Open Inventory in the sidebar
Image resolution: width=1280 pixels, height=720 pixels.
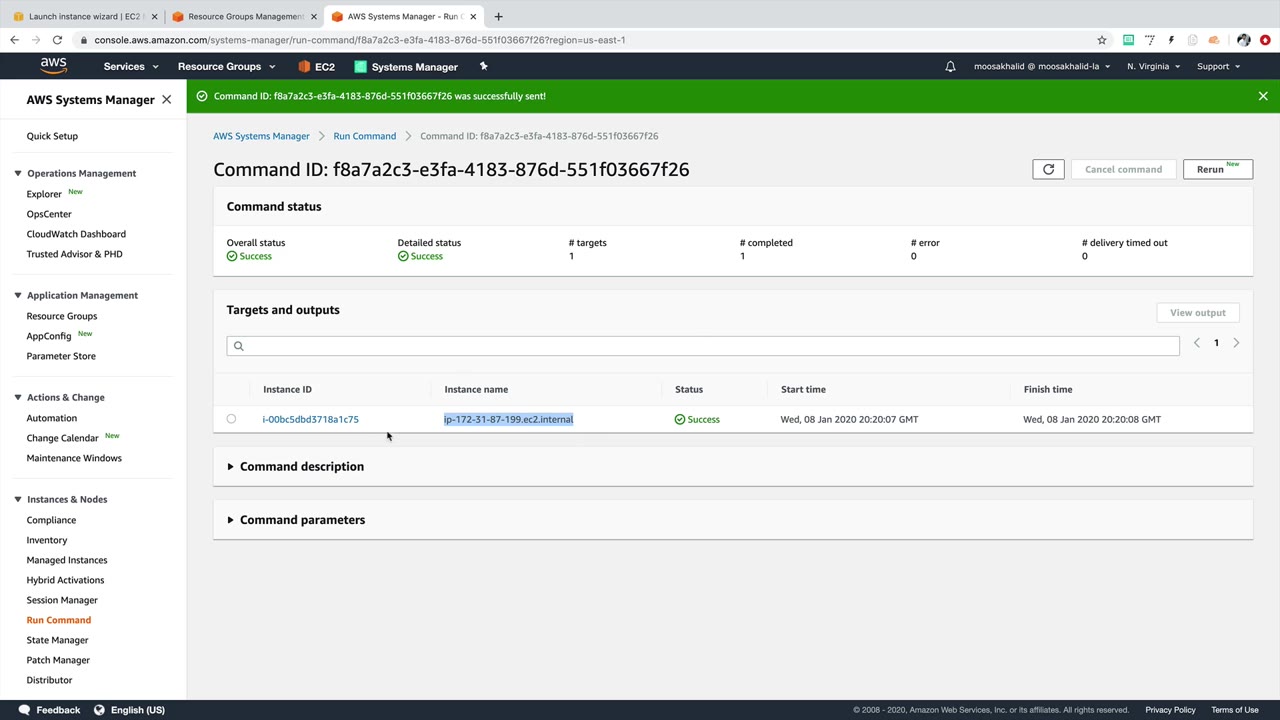[x=47, y=540]
